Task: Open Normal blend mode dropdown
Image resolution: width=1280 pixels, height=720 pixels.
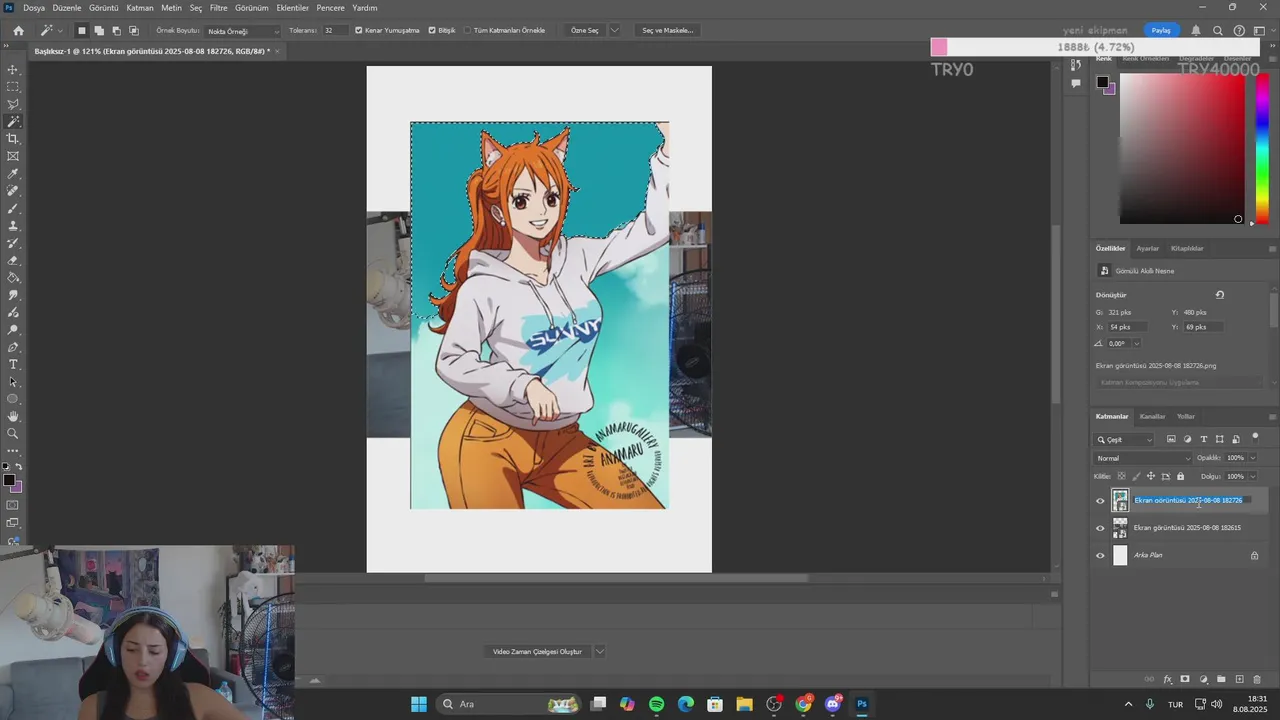Action: pyautogui.click(x=1143, y=458)
